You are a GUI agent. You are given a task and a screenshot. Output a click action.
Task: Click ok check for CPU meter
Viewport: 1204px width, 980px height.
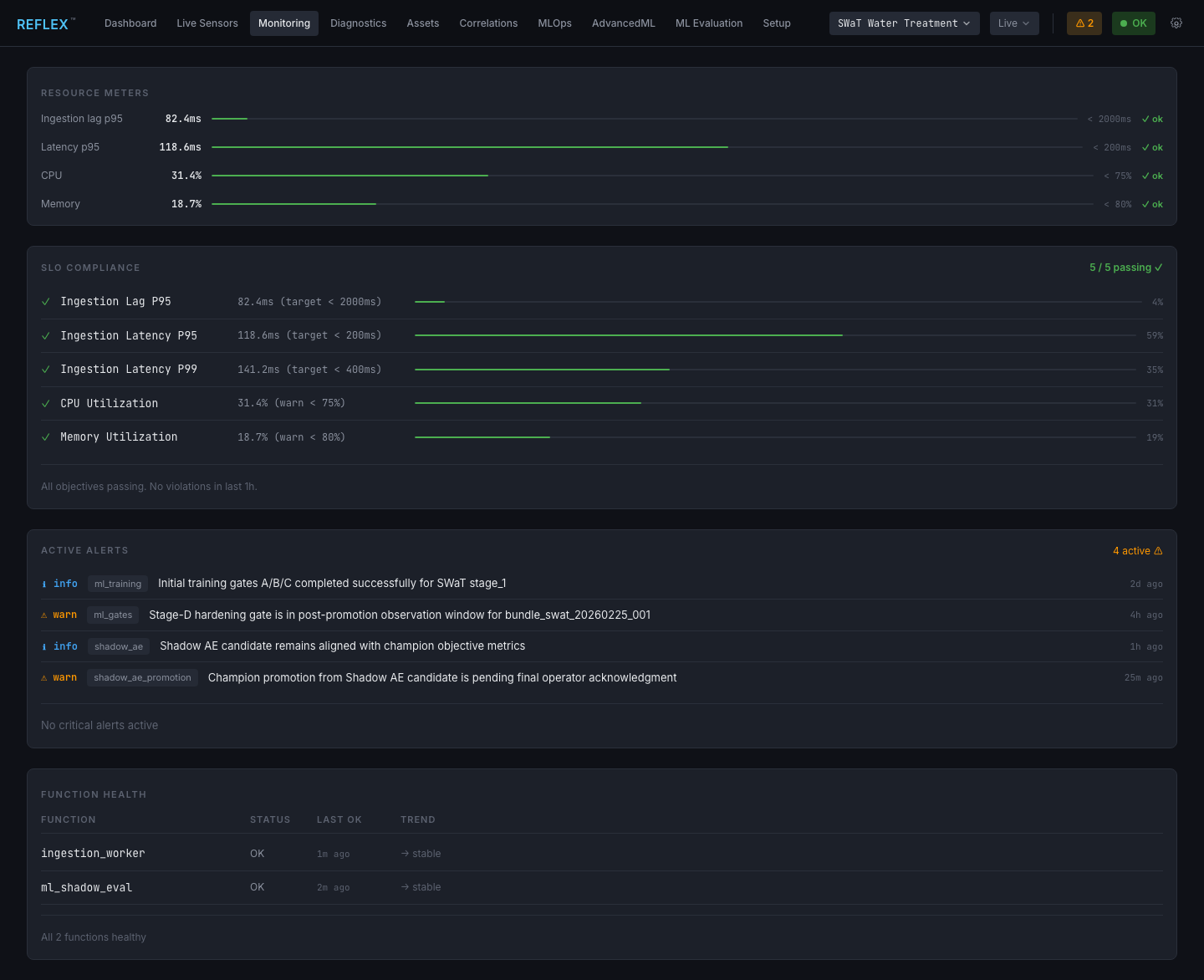[x=1152, y=176]
